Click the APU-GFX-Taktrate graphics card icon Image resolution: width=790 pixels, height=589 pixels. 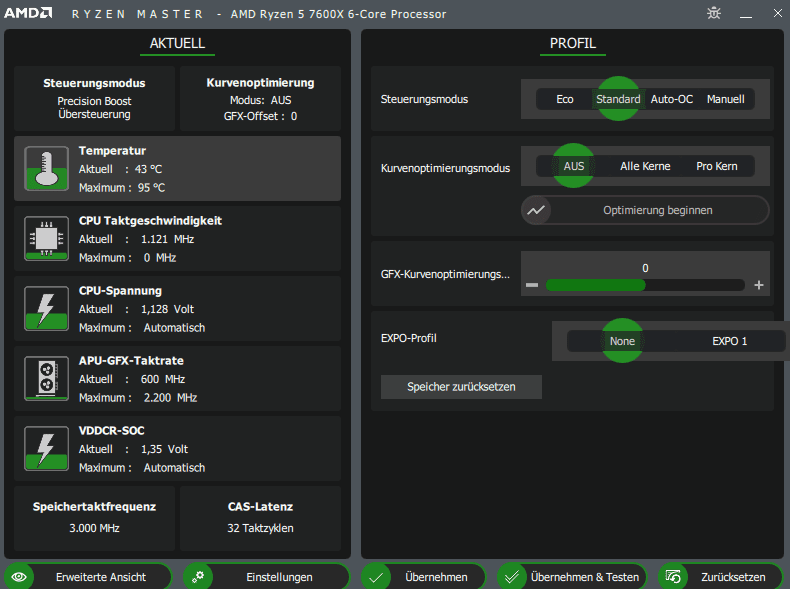[x=46, y=378]
